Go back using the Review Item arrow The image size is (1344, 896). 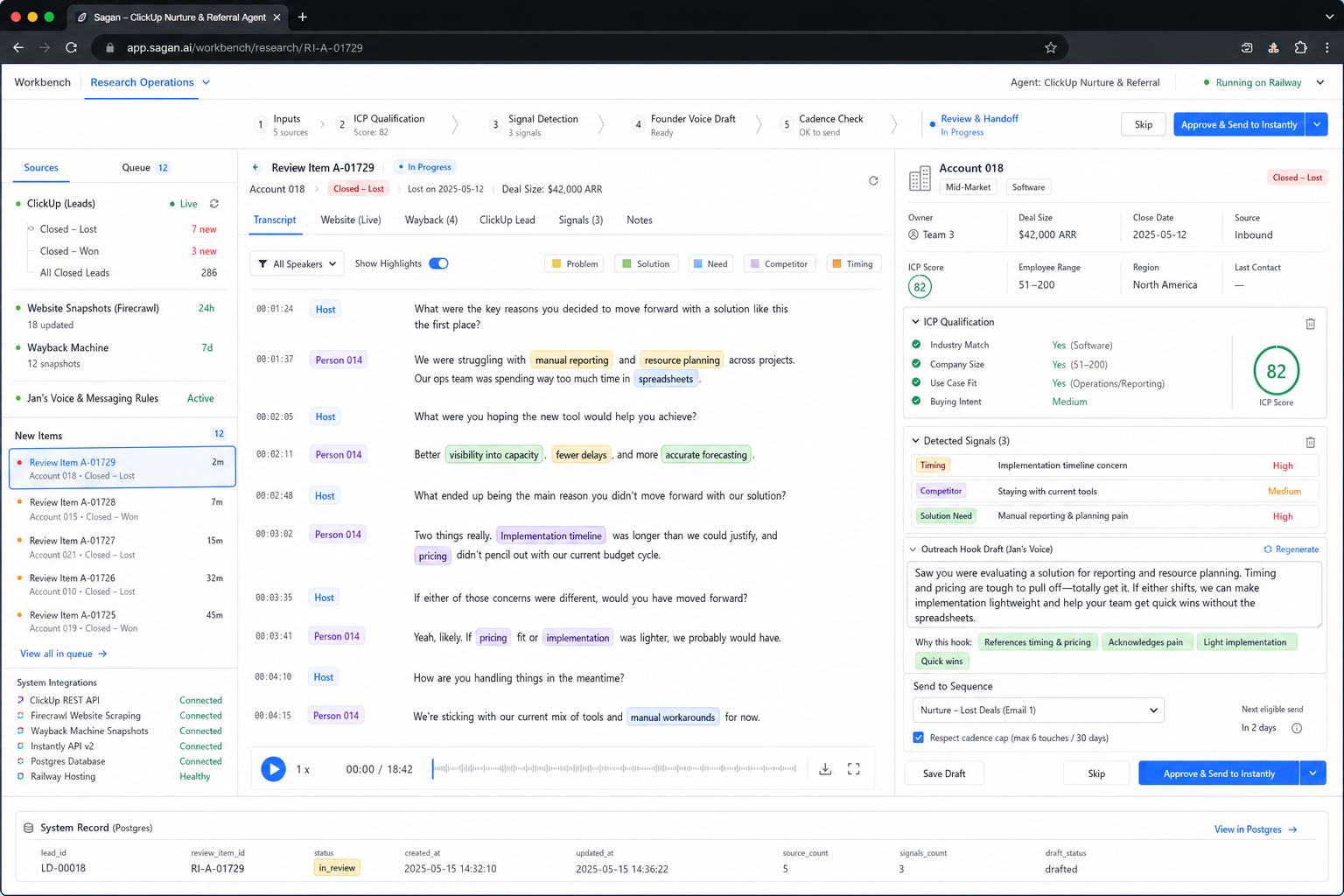pos(255,167)
